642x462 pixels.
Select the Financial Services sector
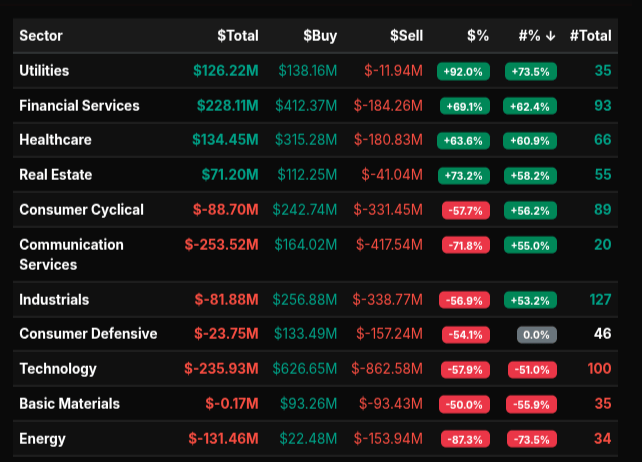pyautogui.click(x=79, y=106)
